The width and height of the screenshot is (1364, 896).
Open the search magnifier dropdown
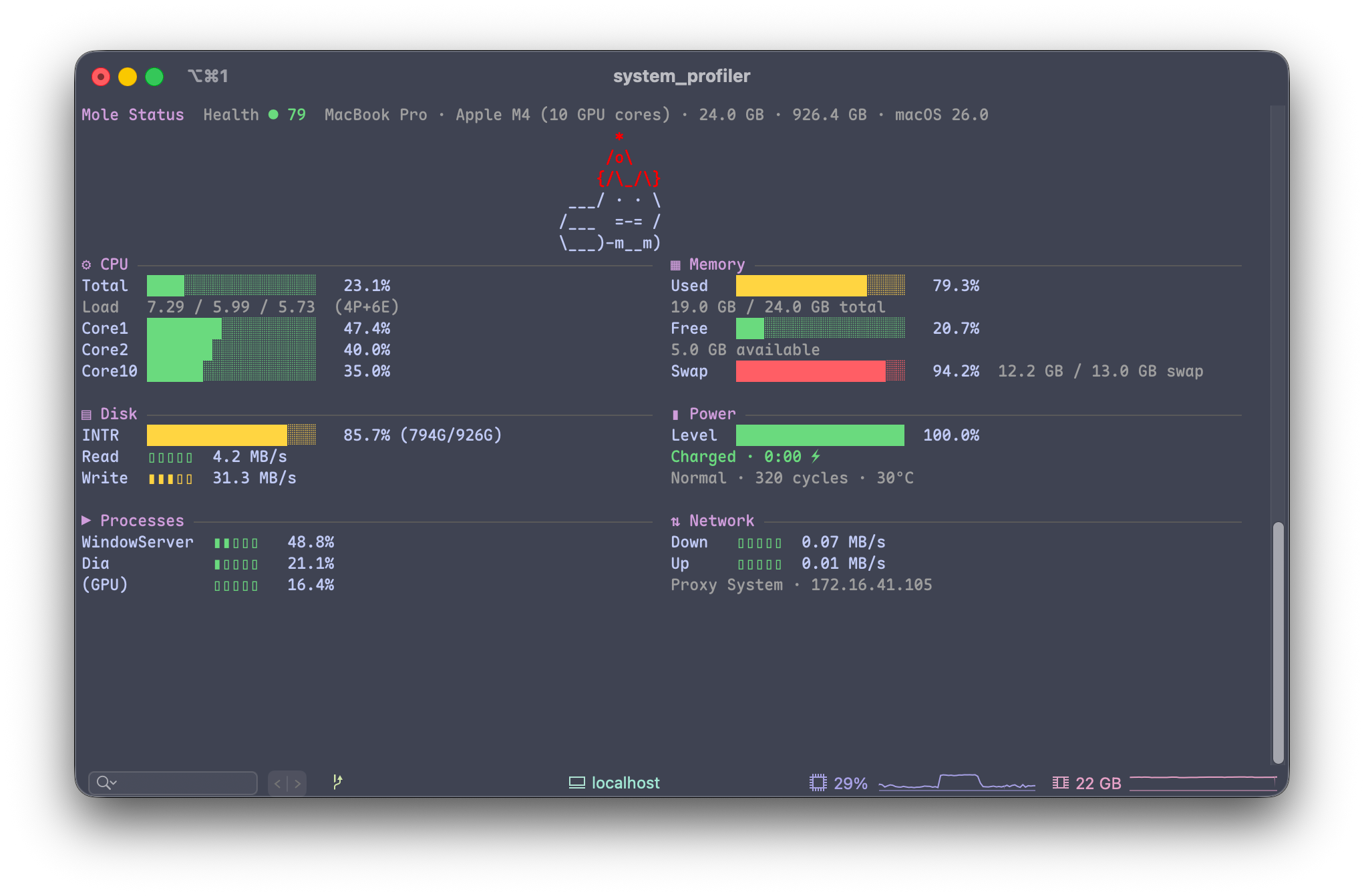coord(106,782)
